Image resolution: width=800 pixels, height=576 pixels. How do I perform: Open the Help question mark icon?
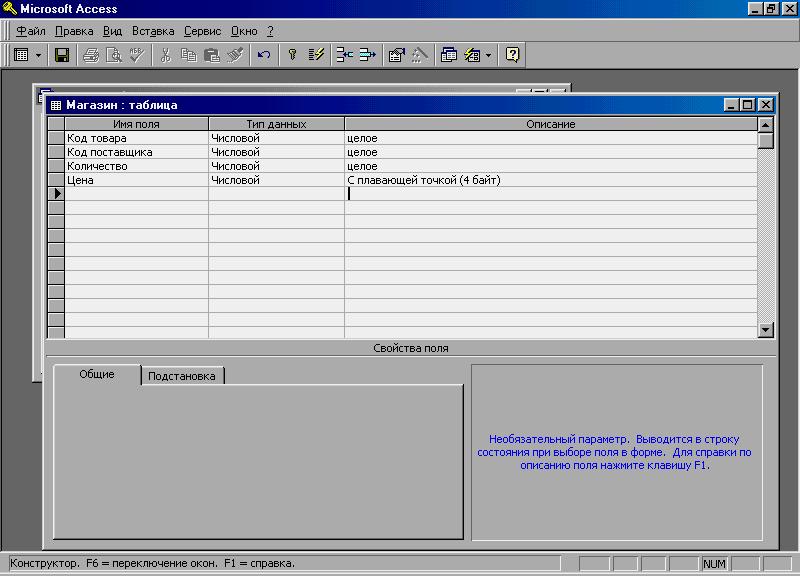[512, 55]
